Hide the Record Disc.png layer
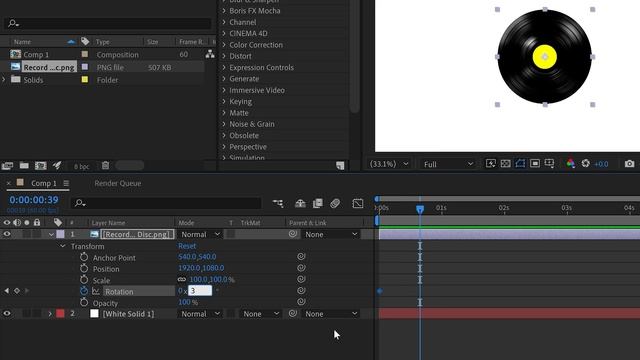640x360 pixels. click(x=7, y=234)
